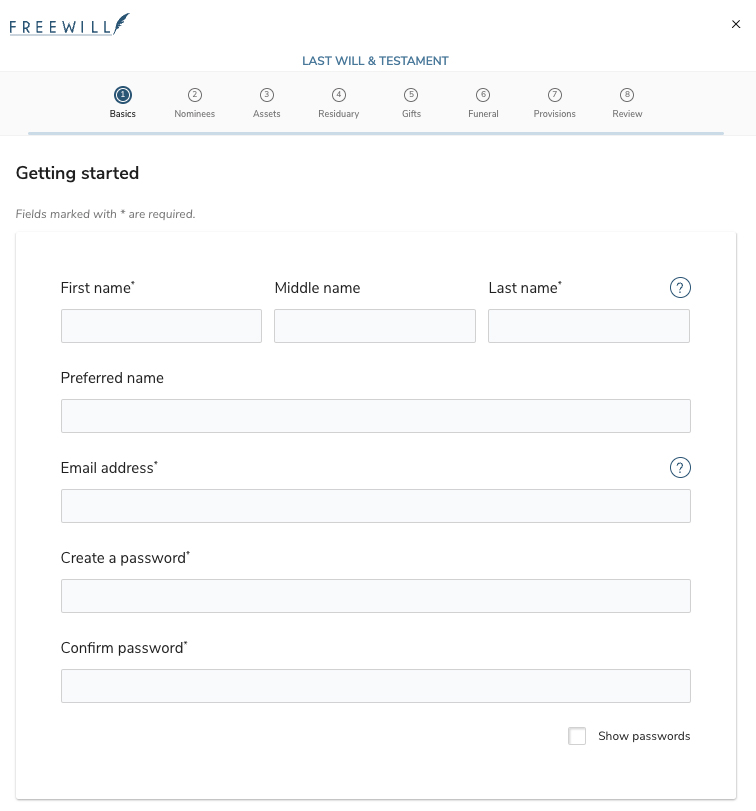Navigate to step 6 Funeral
Screen dimensions: 756x811
coord(483,101)
